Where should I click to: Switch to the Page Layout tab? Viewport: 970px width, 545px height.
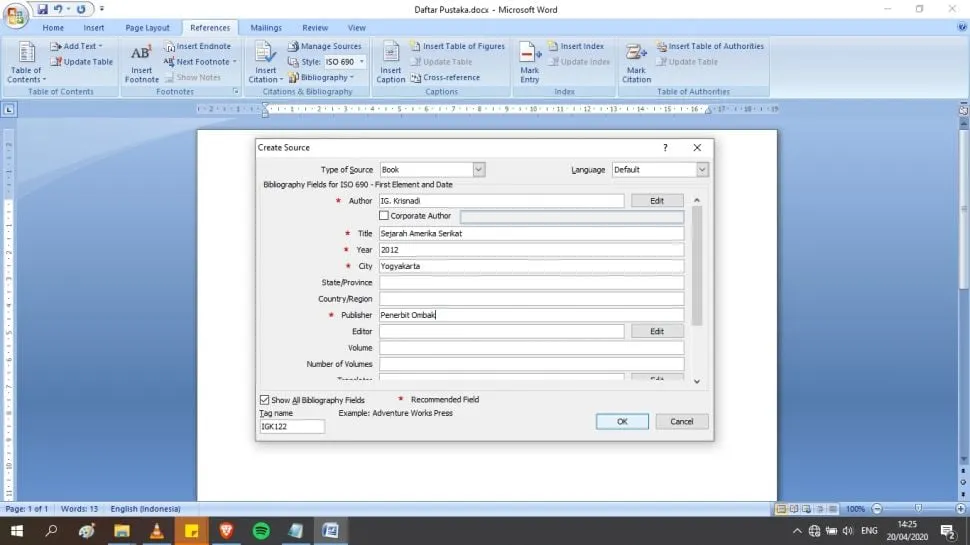tap(145, 28)
